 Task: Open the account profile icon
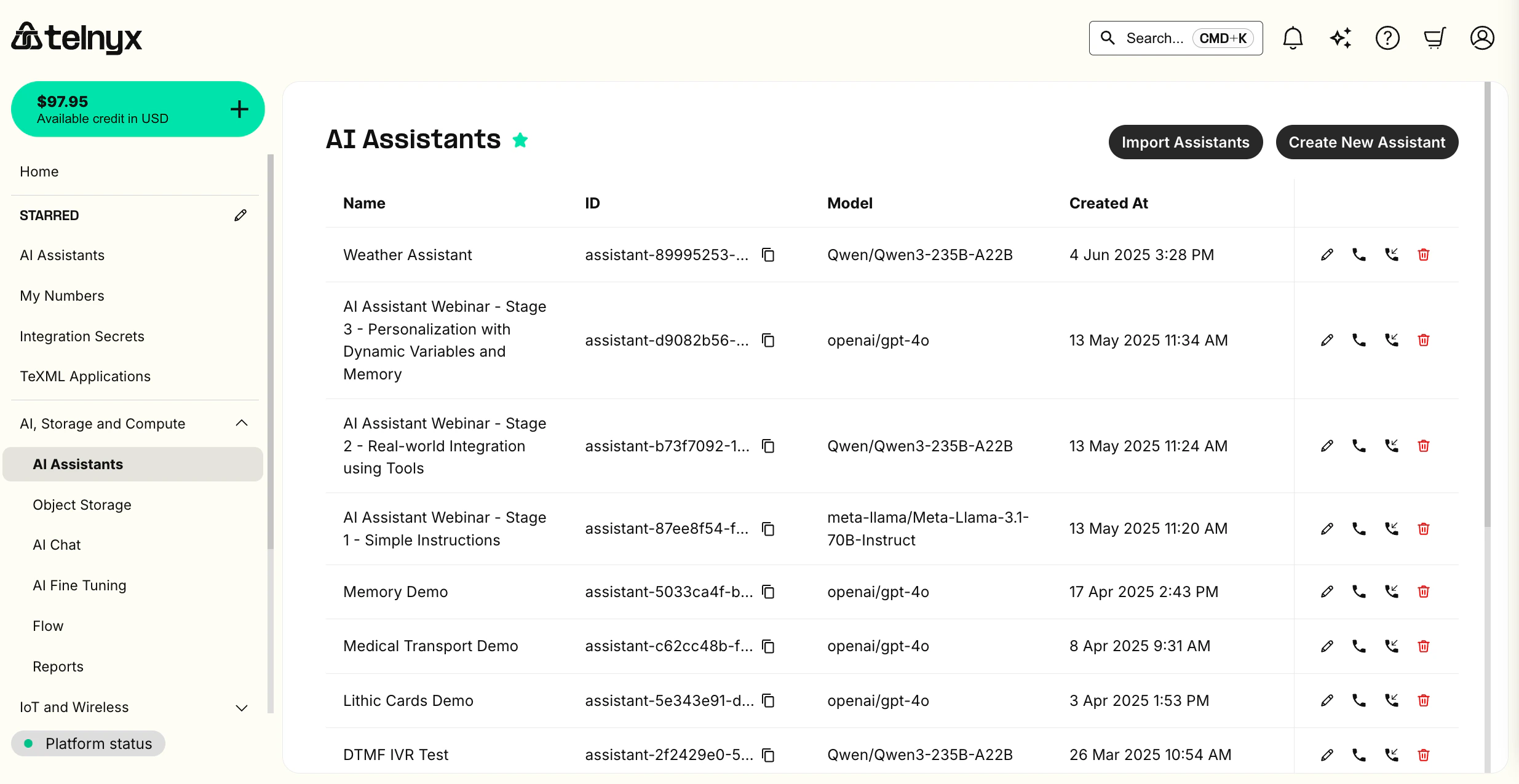(1481, 38)
